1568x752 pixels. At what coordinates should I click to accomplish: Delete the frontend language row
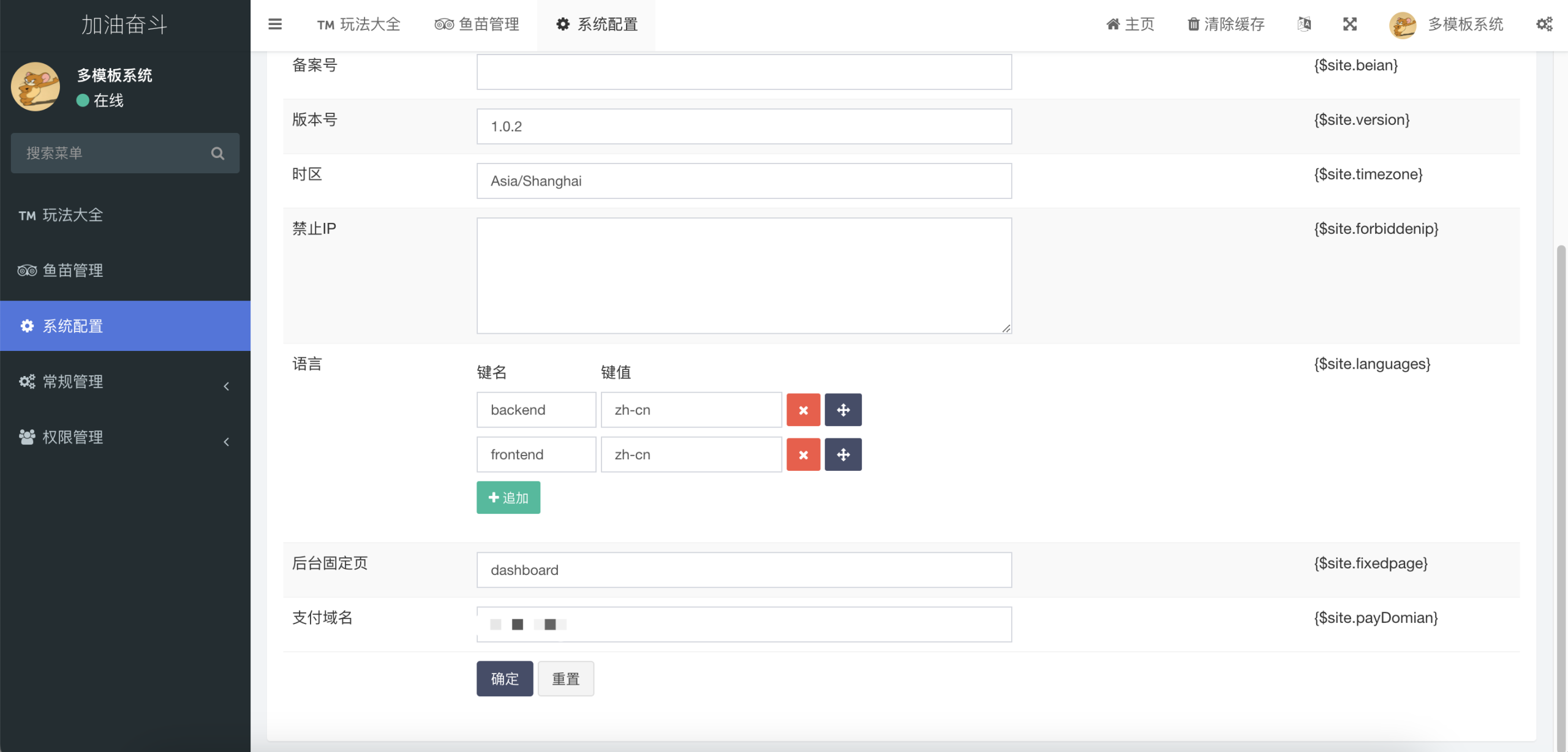point(803,454)
